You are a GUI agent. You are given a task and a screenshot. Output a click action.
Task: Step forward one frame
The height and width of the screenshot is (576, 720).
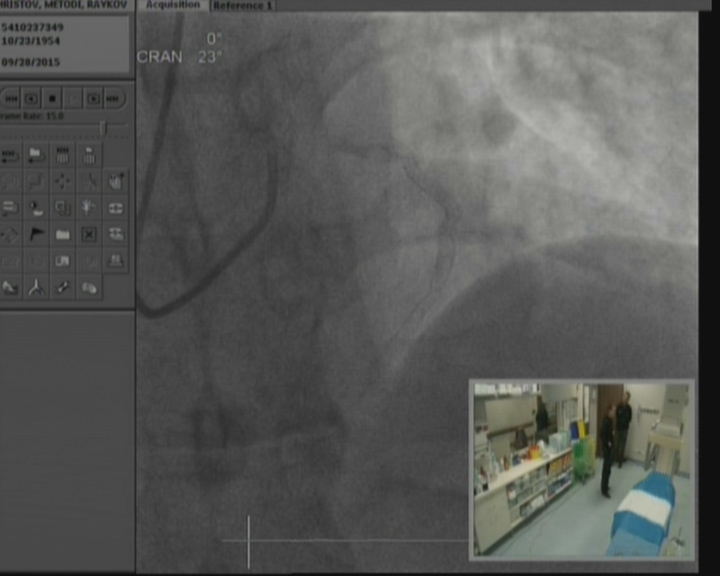click(x=93, y=99)
